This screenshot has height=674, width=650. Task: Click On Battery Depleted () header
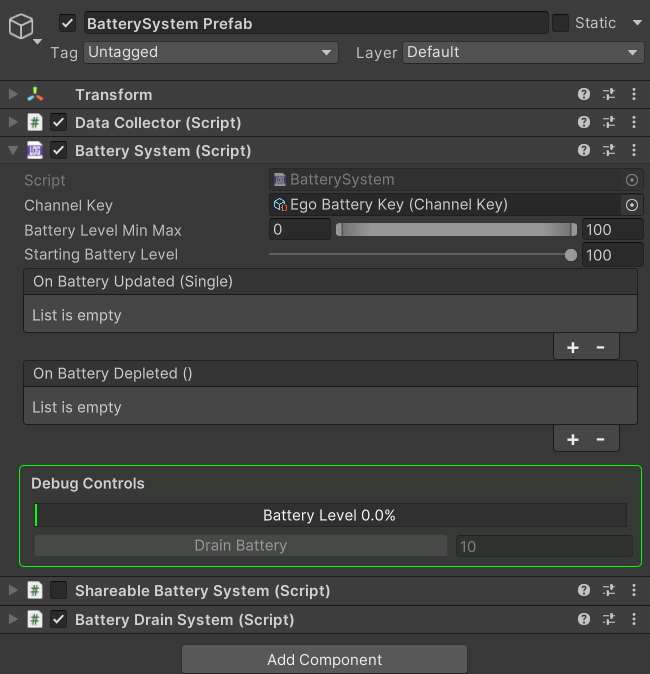(x=330, y=374)
